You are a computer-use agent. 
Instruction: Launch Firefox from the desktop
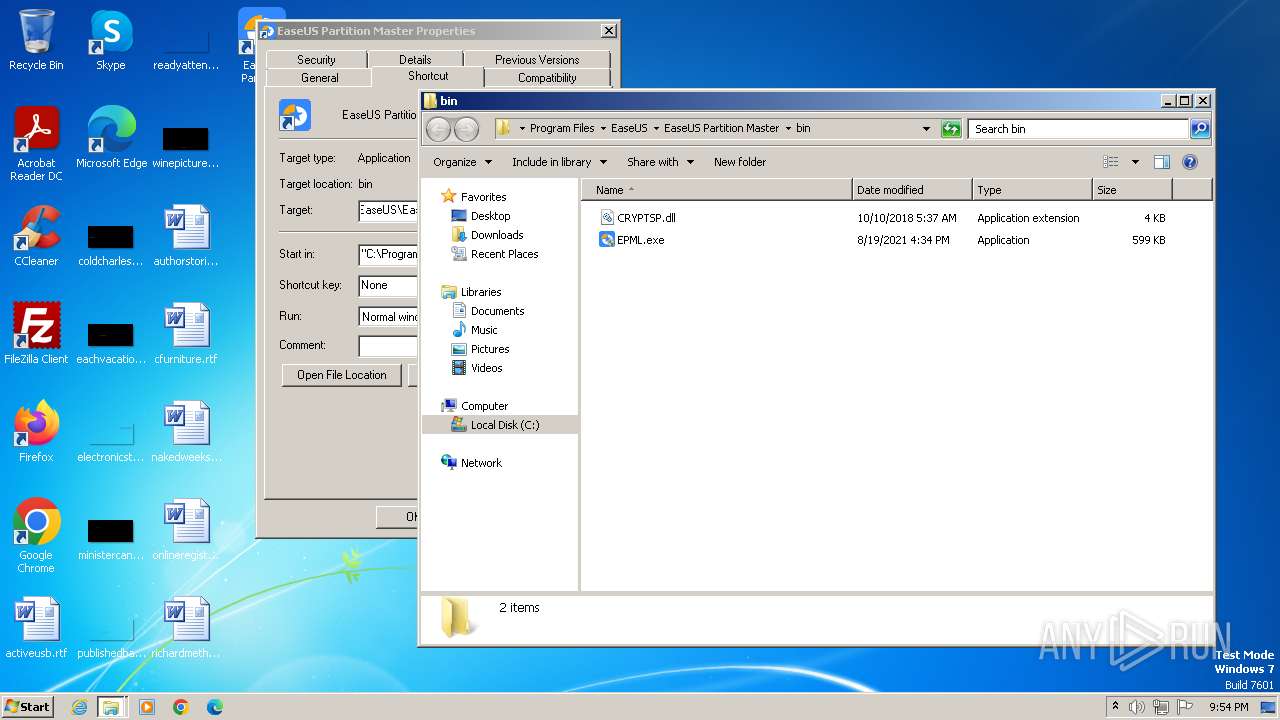tap(36, 432)
